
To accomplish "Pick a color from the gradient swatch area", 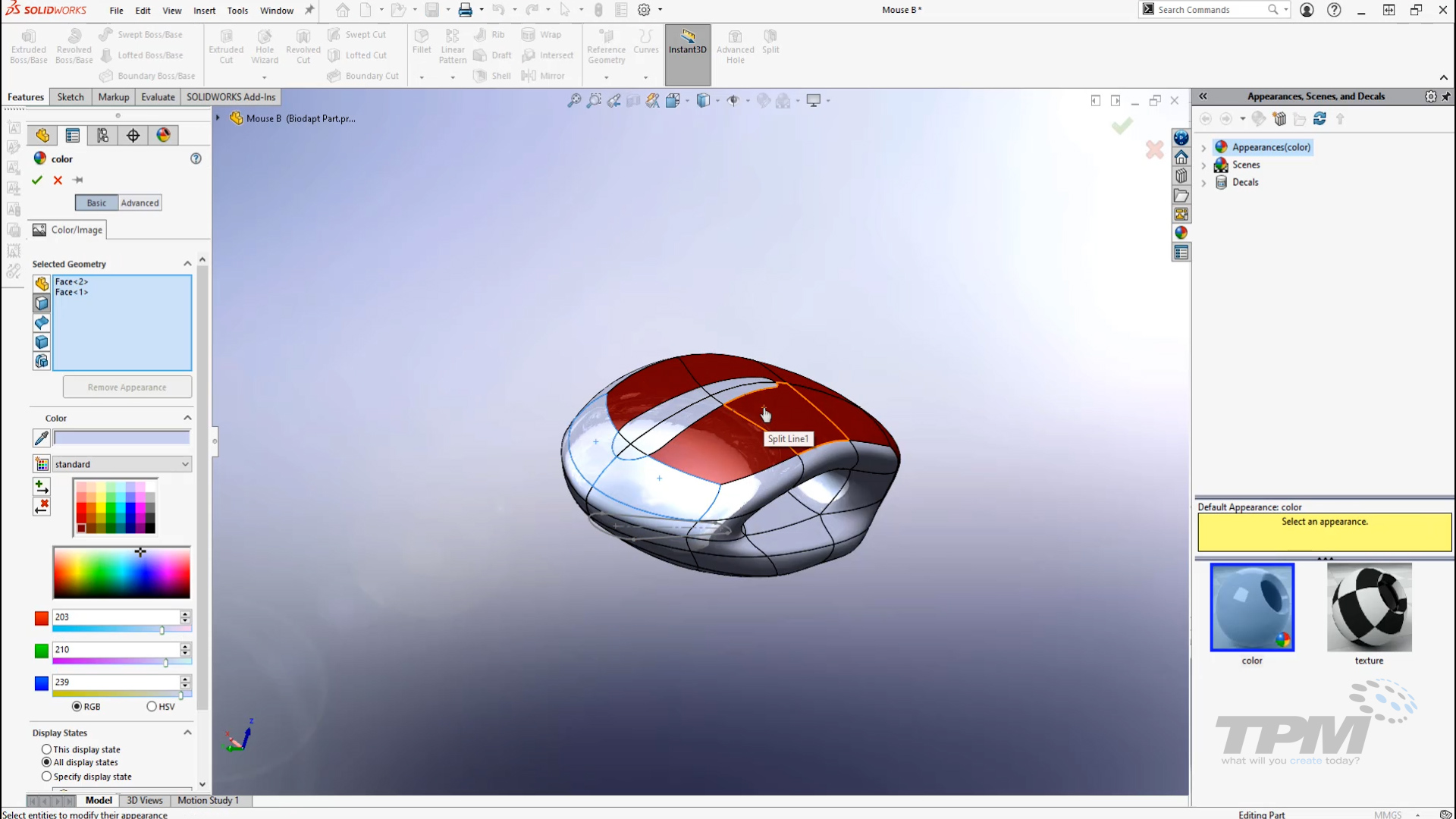I will (x=121, y=573).
